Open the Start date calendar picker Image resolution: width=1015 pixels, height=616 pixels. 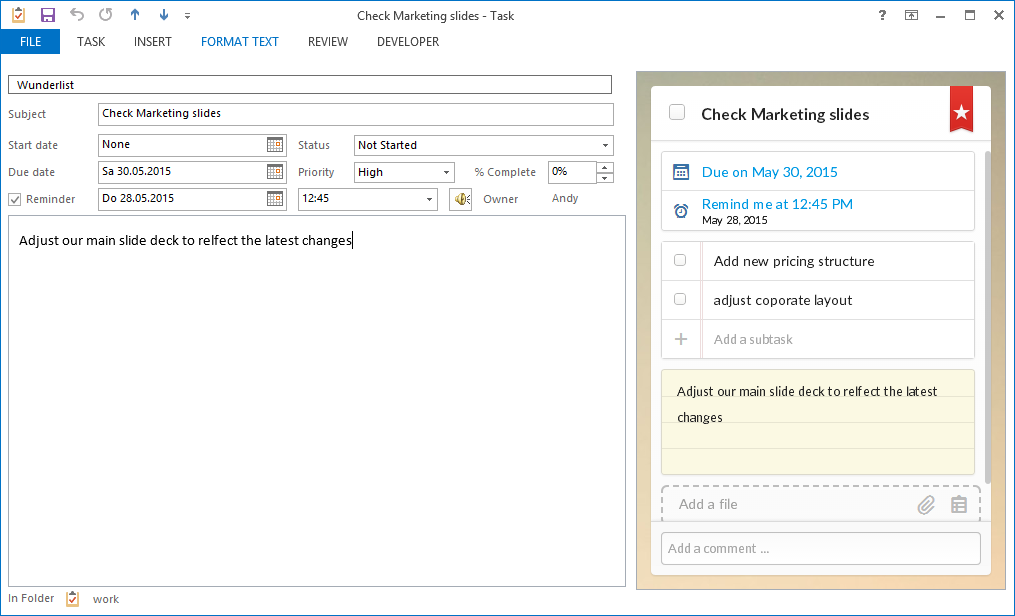pyautogui.click(x=274, y=144)
